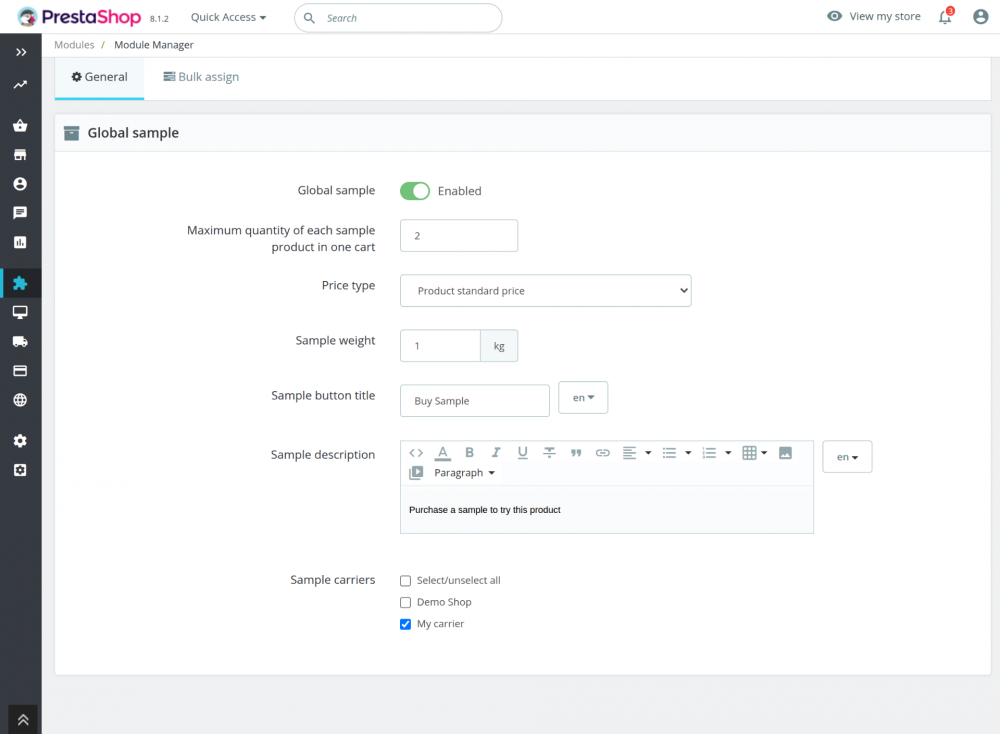The height and width of the screenshot is (734, 1000).
Task: Open Design monitor icon in sidebar
Action: (20, 312)
